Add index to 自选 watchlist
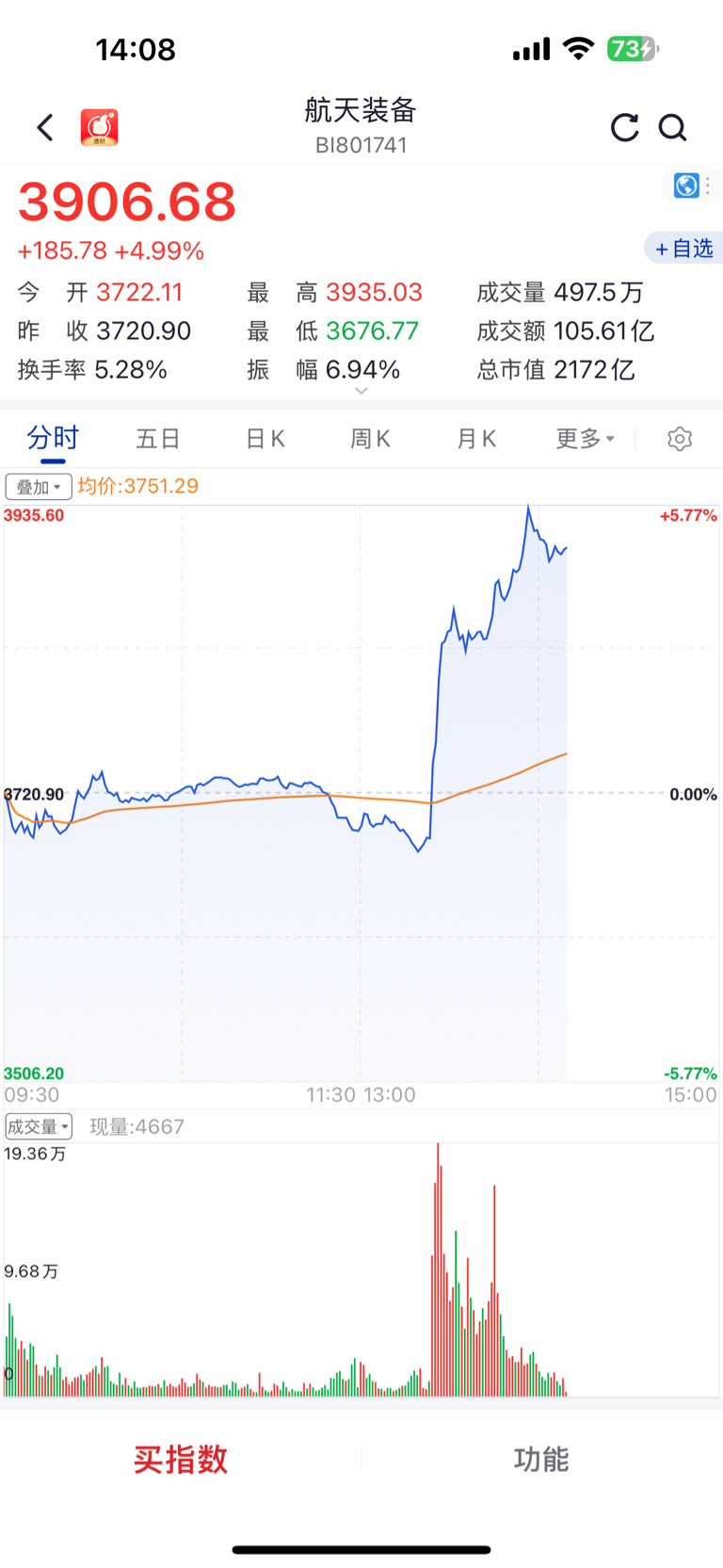Screen dimensions: 723x1568 pyautogui.click(x=683, y=248)
